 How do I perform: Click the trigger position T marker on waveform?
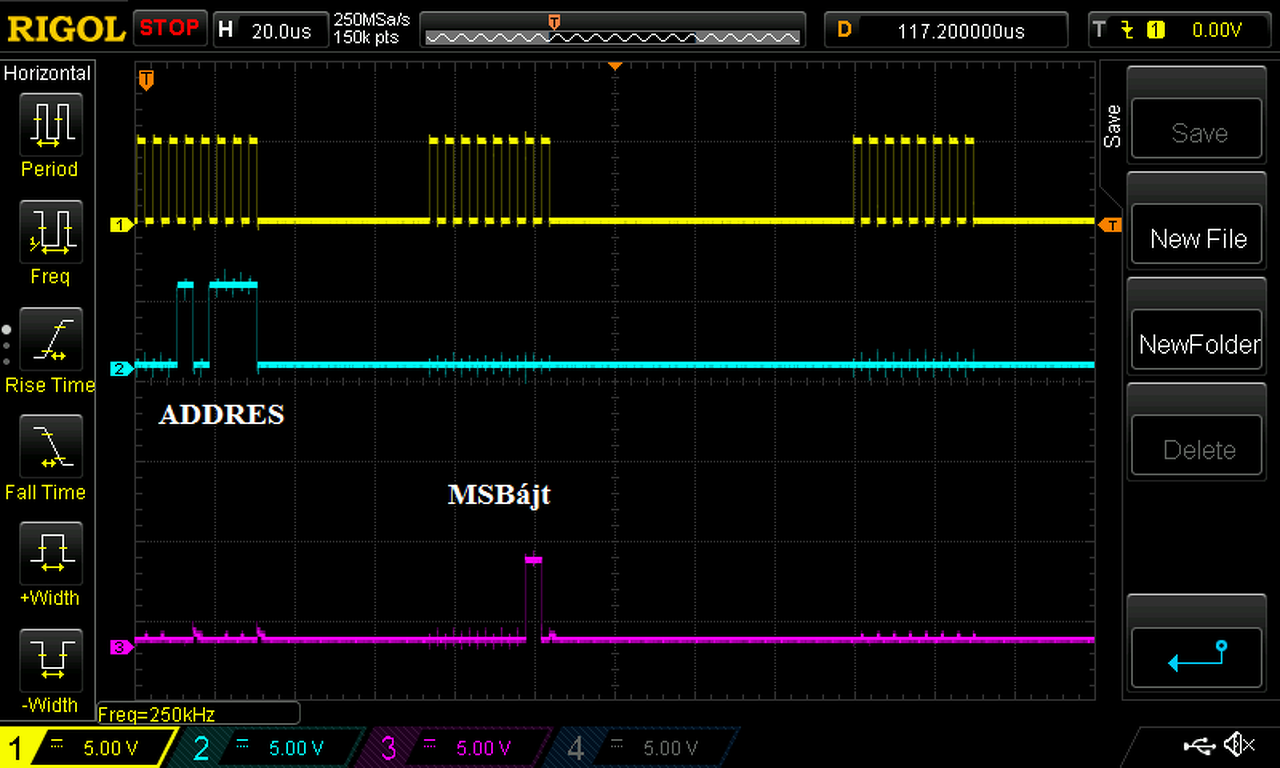coord(146,78)
